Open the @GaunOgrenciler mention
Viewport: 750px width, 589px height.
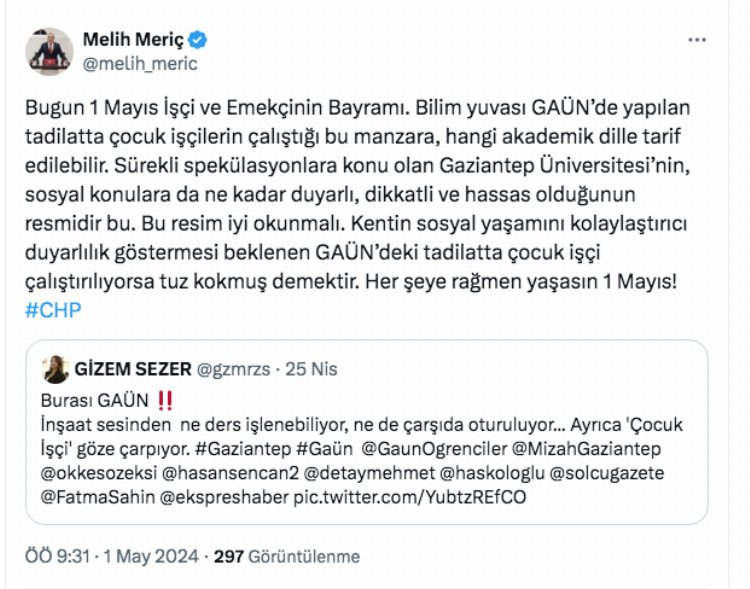pos(434,449)
